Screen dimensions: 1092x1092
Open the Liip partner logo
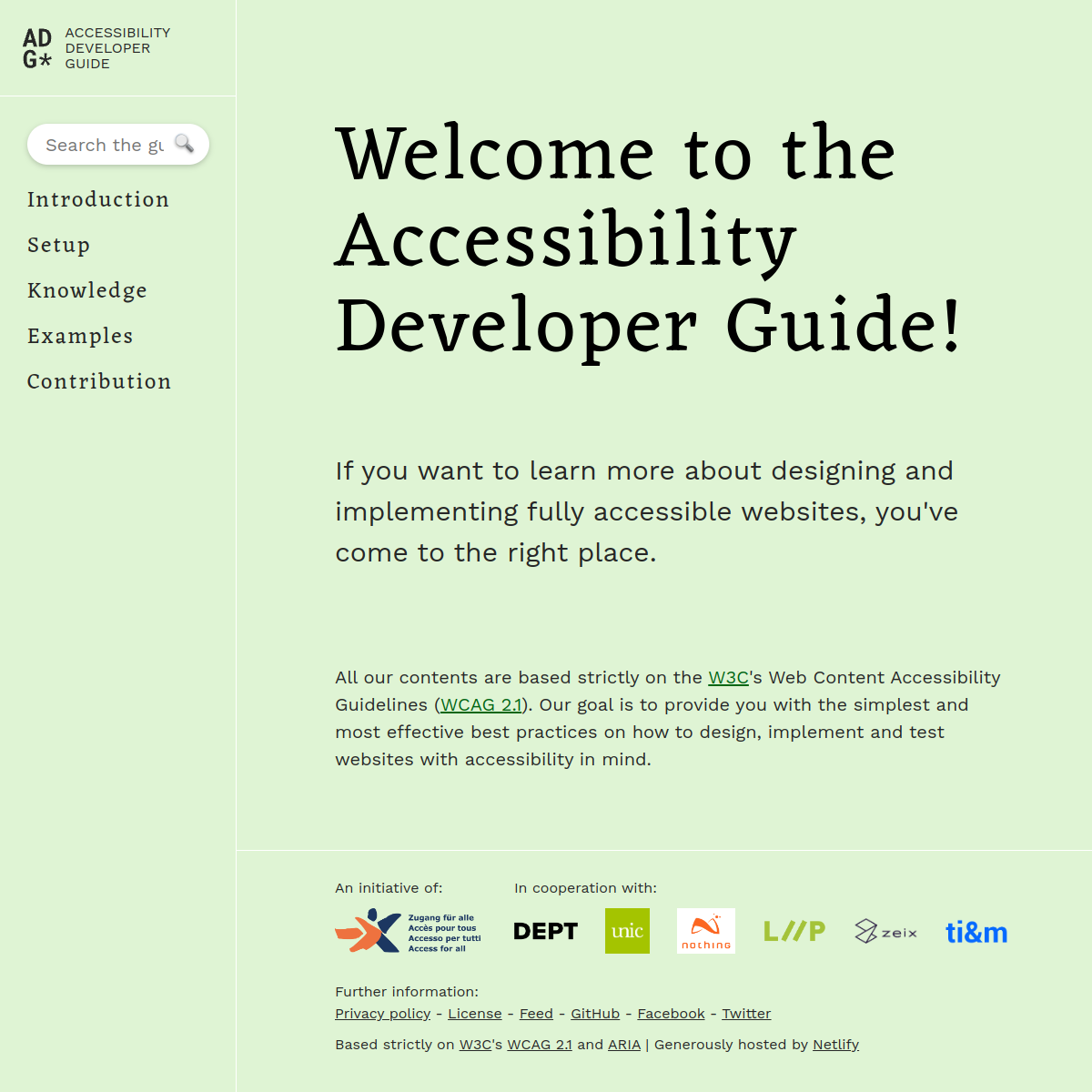[794, 931]
